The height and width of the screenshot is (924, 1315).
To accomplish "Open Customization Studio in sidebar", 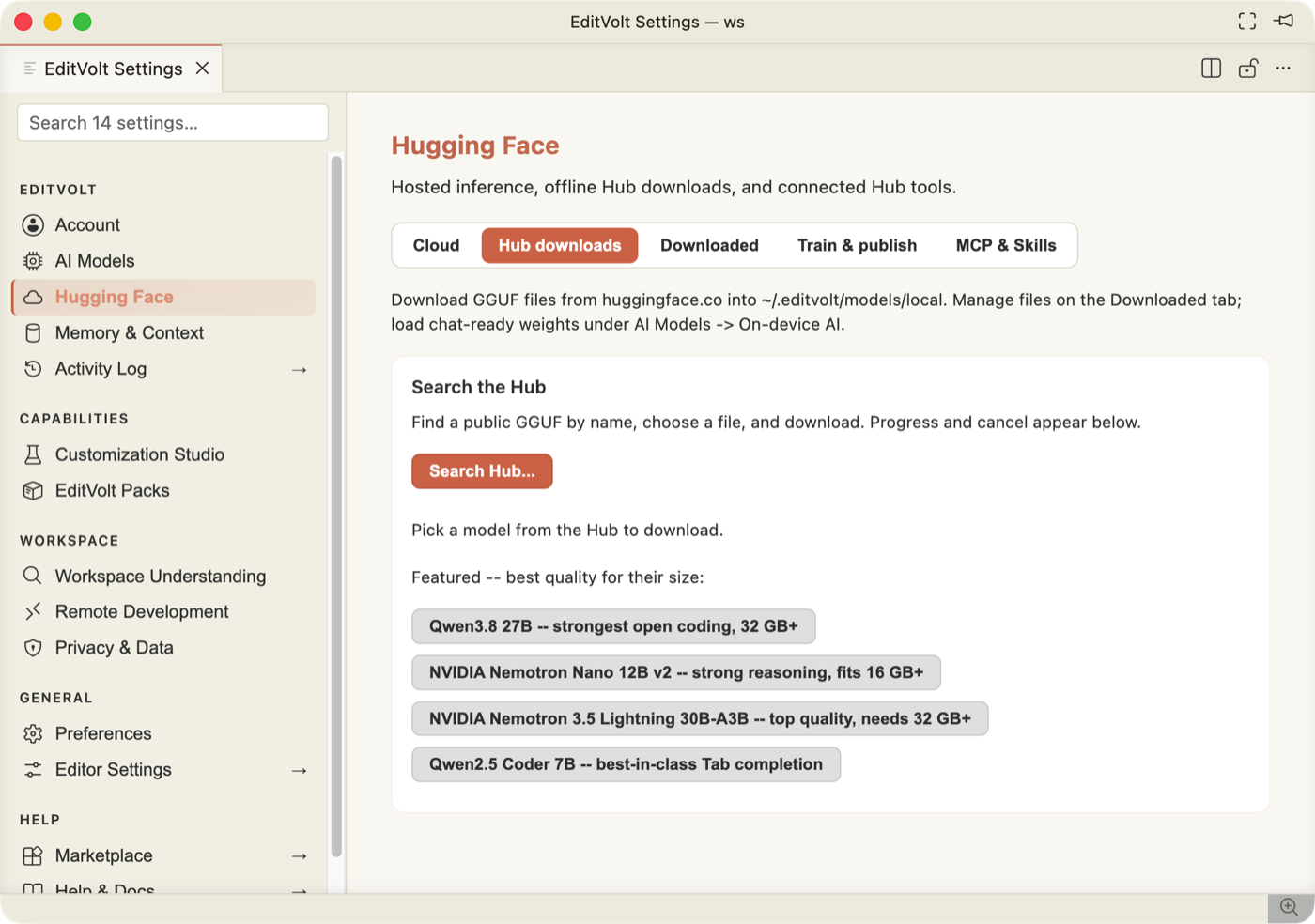I will [x=163, y=454].
